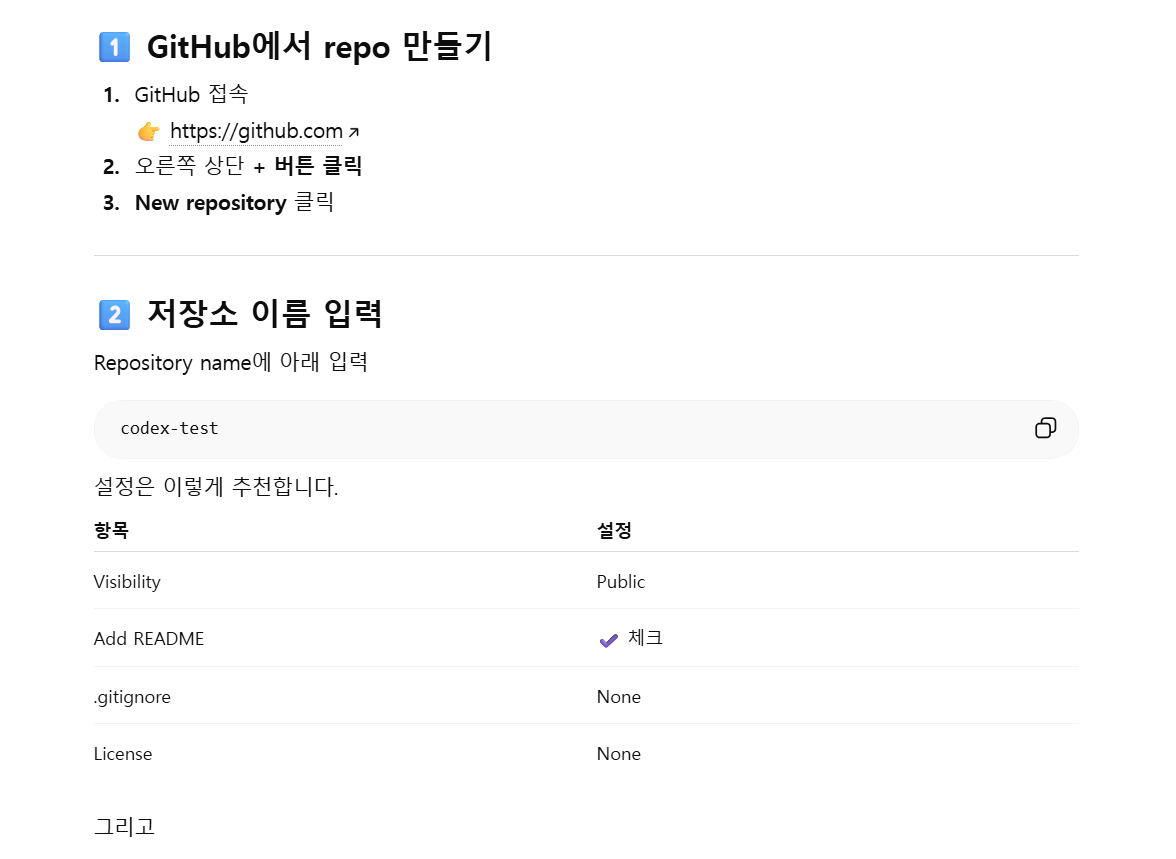Click the '저장소 이름 입력' heading

tap(265, 314)
